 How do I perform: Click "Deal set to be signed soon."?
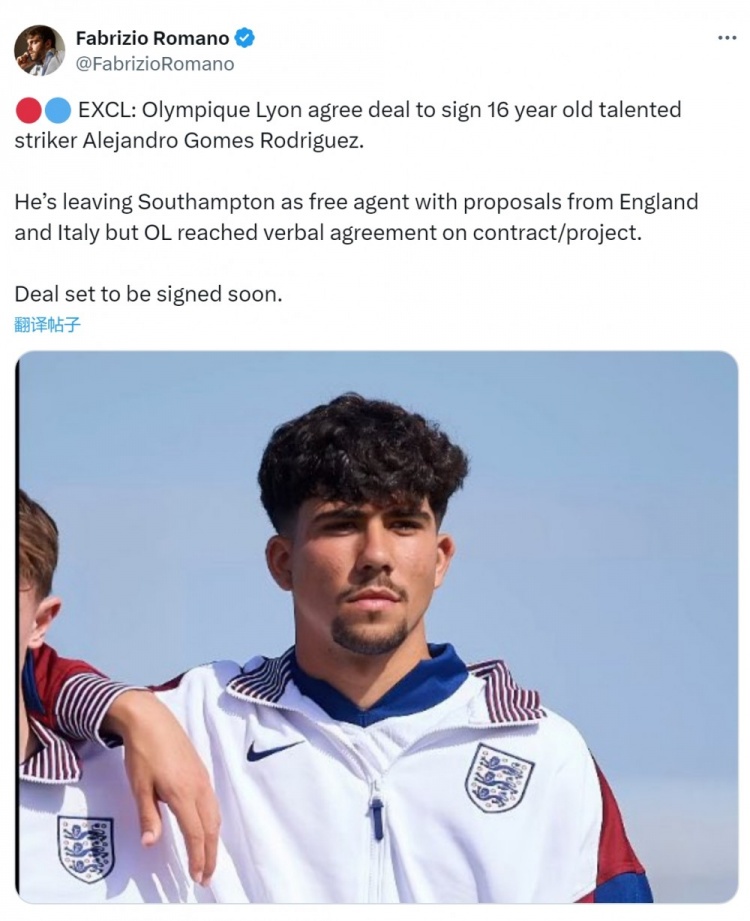coord(149,295)
